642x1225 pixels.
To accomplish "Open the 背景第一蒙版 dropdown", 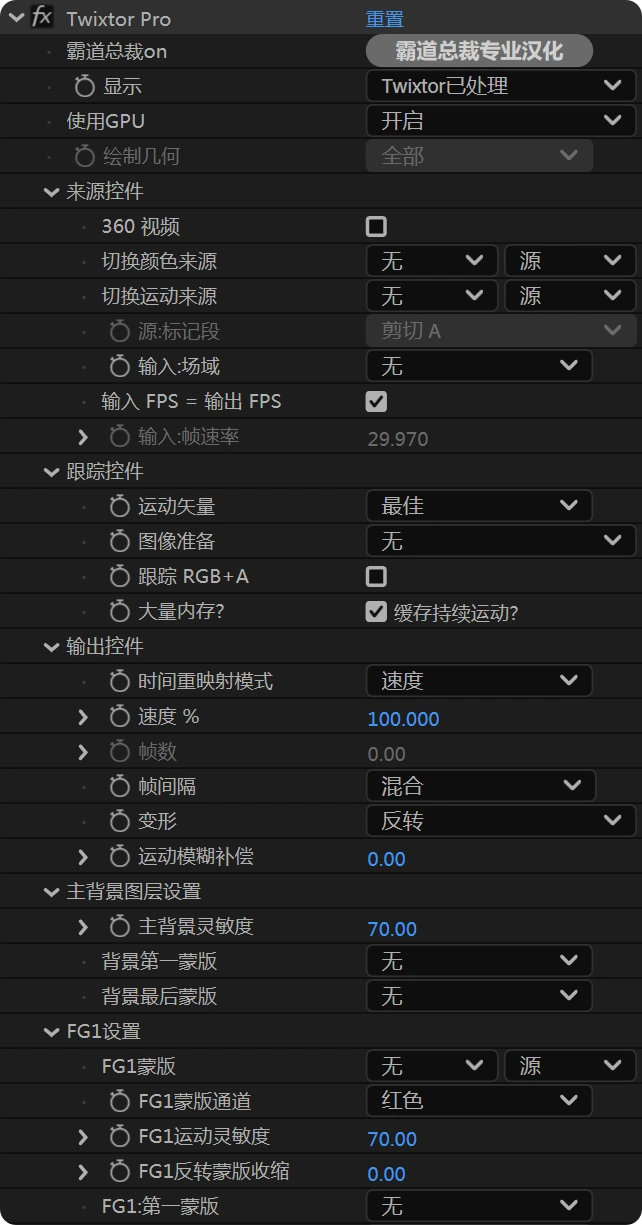I will tap(479, 961).
